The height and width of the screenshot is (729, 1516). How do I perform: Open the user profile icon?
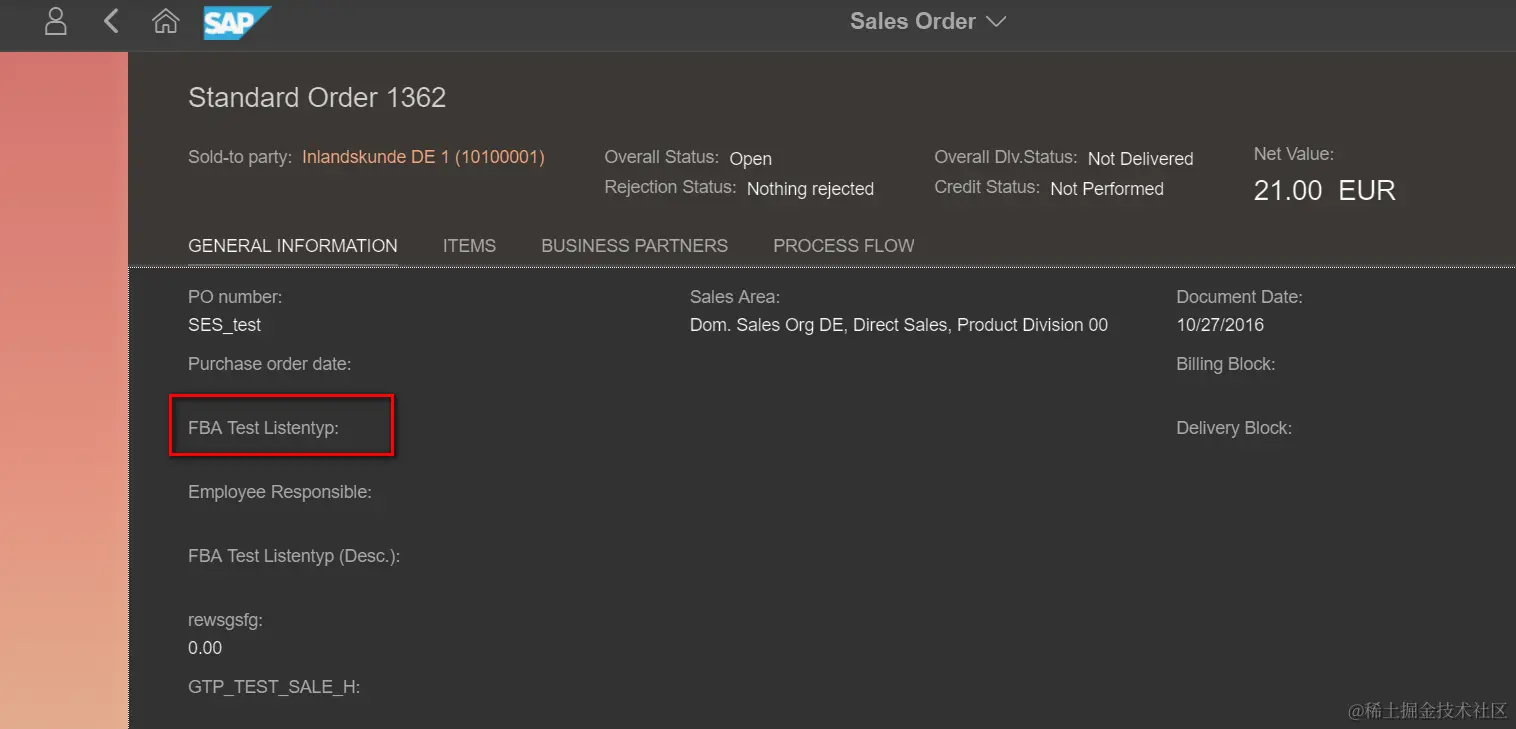point(56,21)
